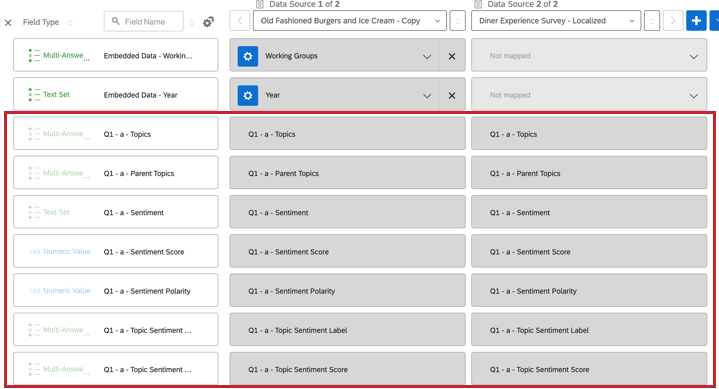
Task: Open Not mapped dropdown for Year row
Action: [x=589, y=95]
